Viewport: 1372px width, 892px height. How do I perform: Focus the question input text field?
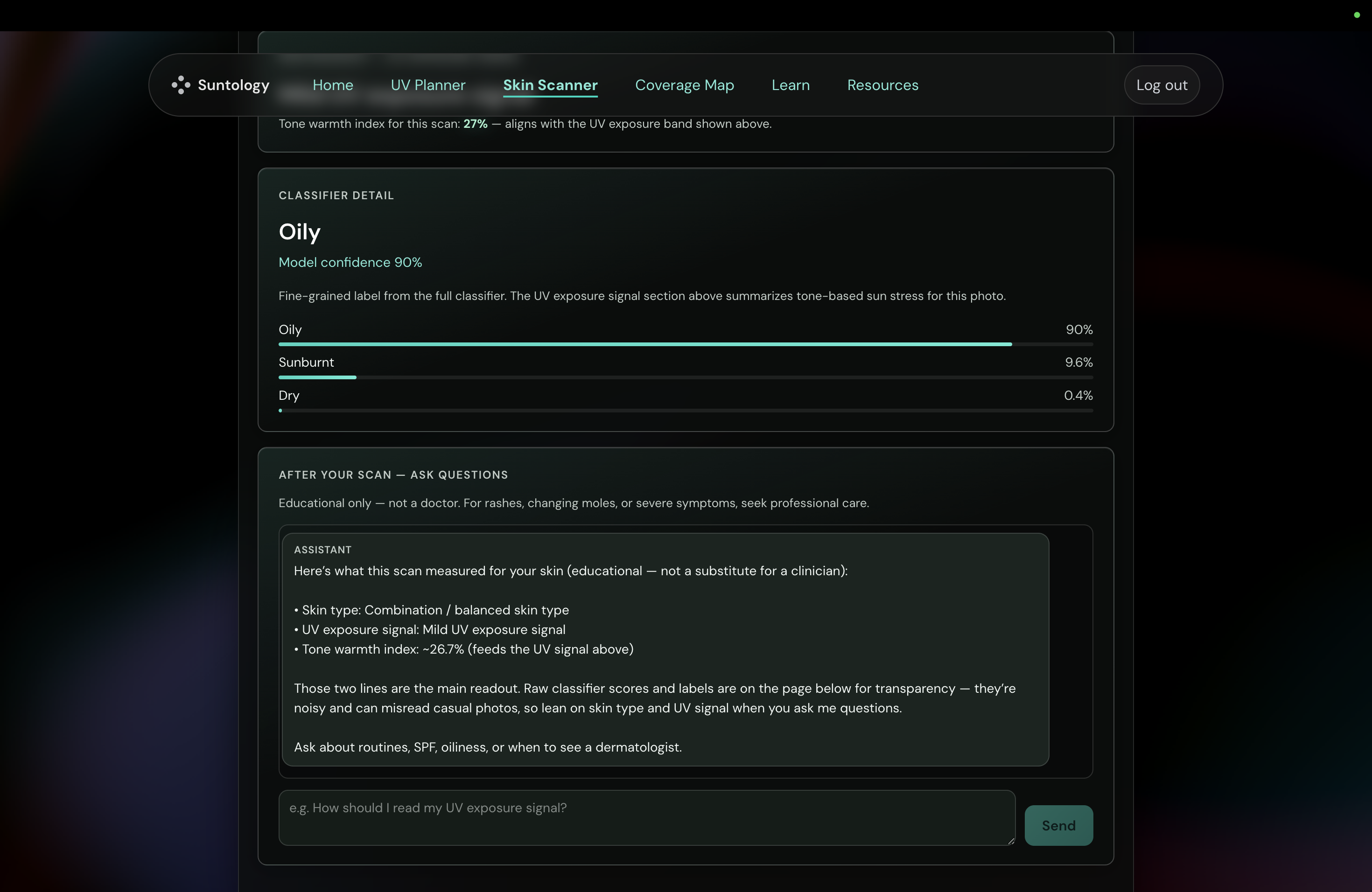(x=646, y=817)
